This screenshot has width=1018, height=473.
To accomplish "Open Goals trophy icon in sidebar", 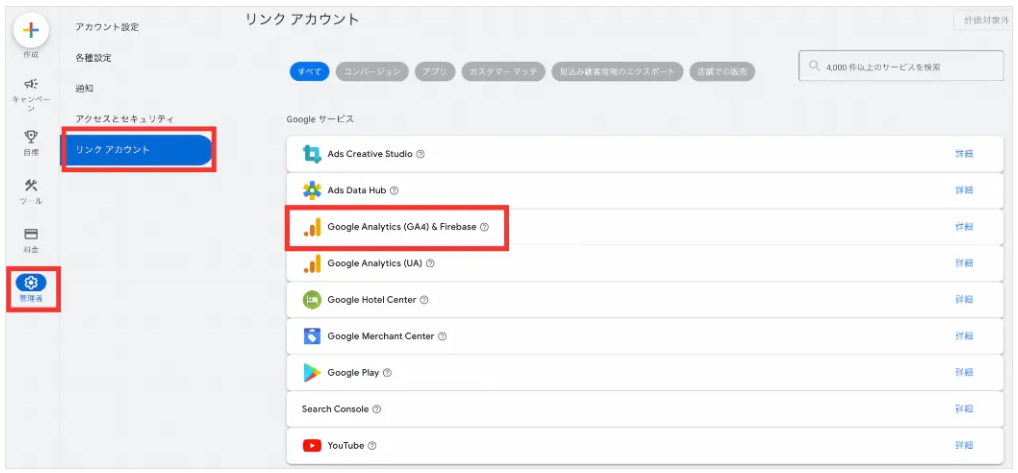I will click(31, 136).
